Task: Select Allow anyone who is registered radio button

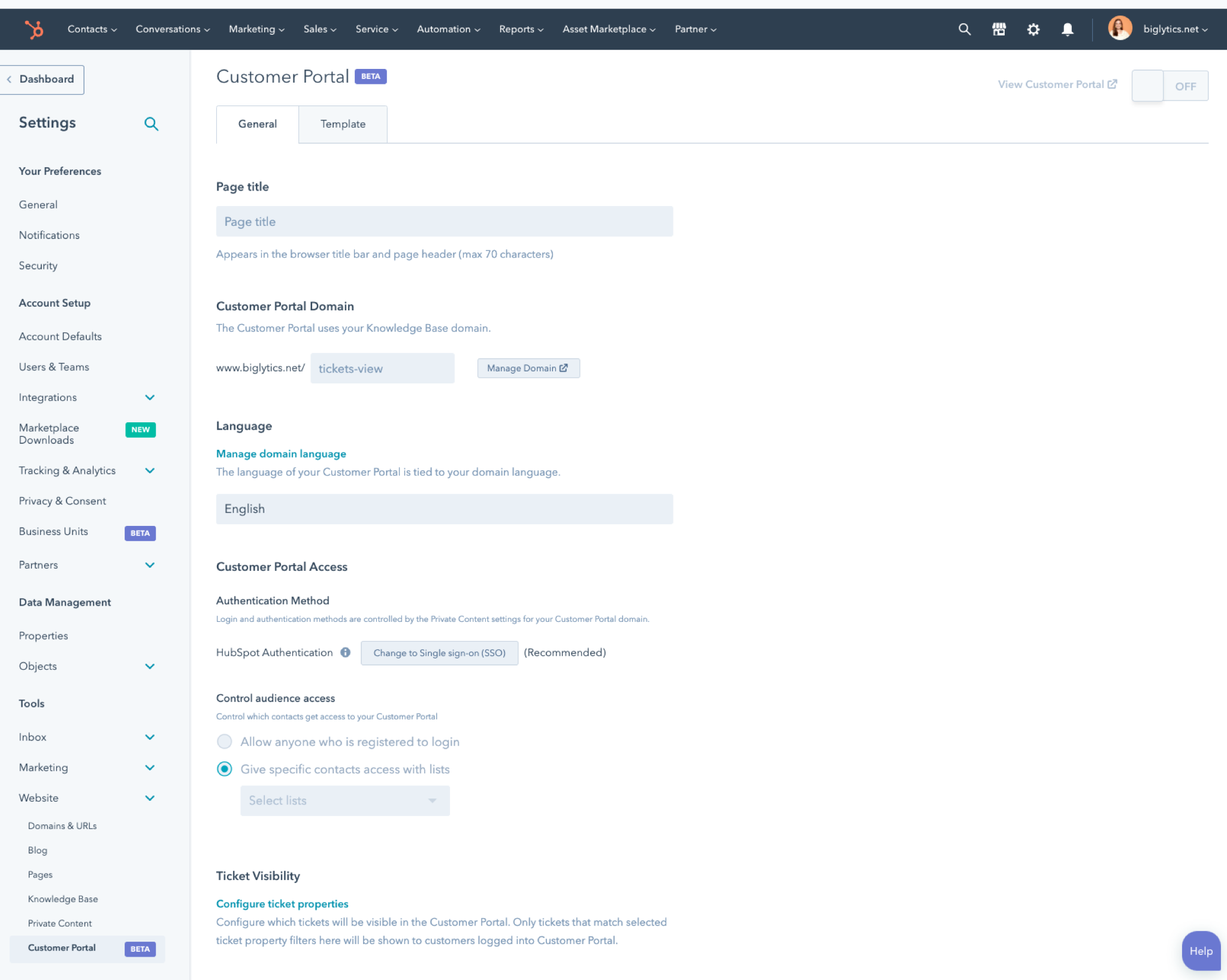Action: [224, 742]
